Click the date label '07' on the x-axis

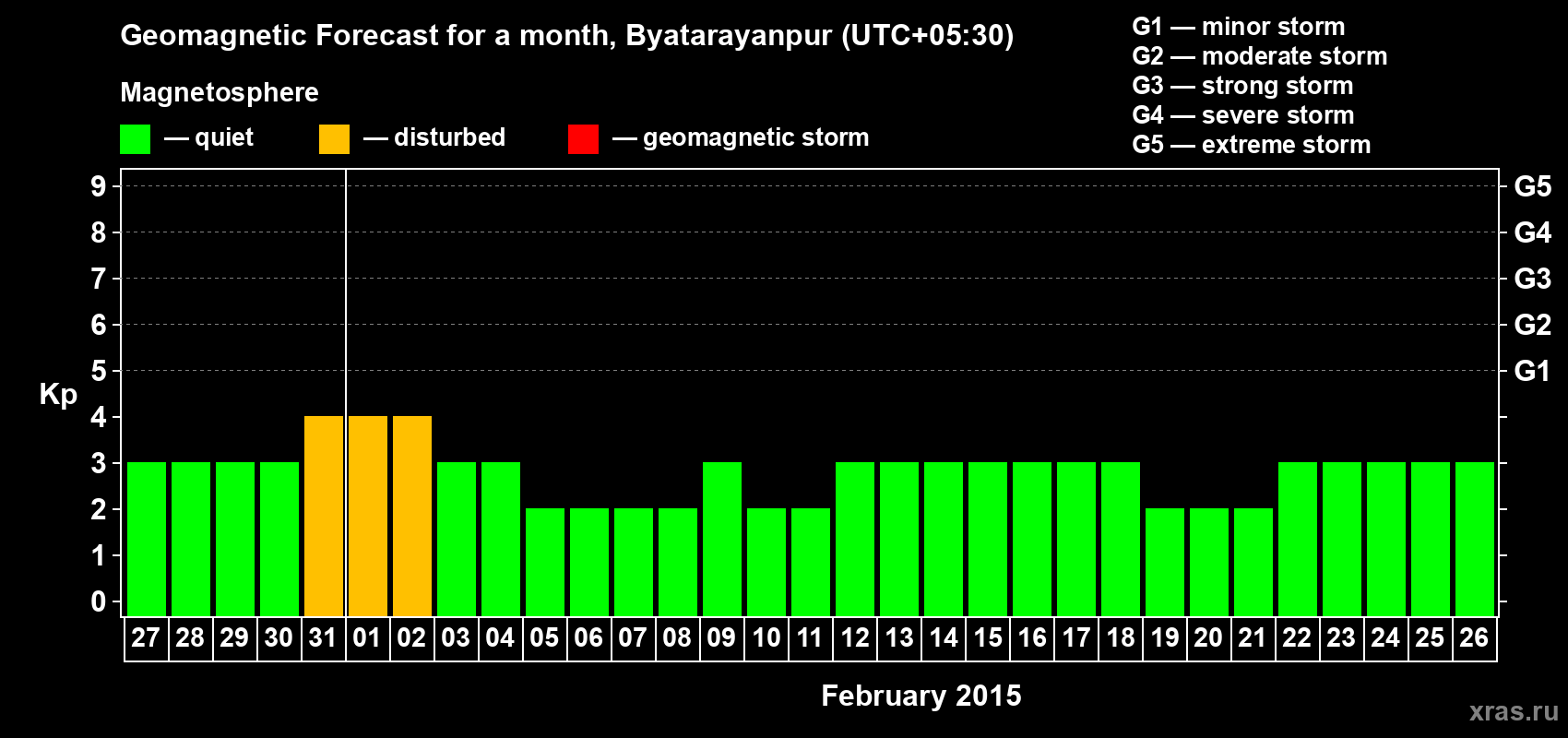click(x=633, y=638)
